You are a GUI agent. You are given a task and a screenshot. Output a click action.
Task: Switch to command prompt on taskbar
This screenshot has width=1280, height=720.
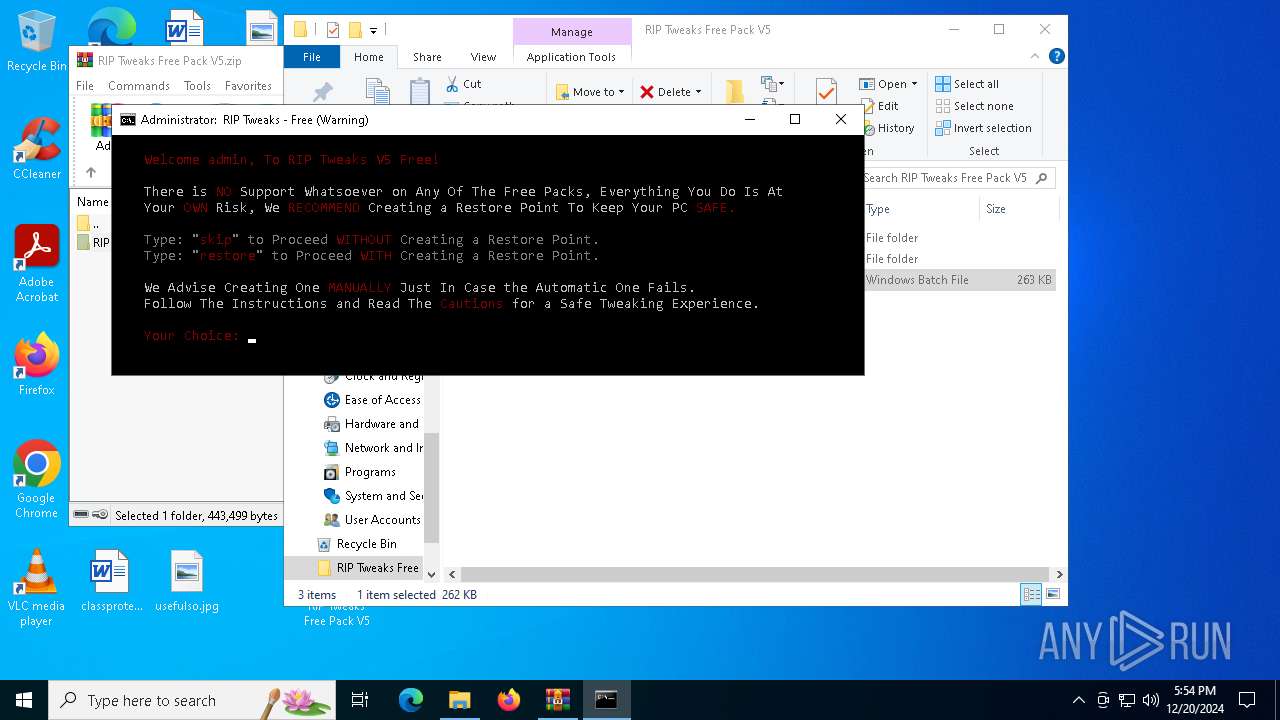pyautogui.click(x=606, y=700)
